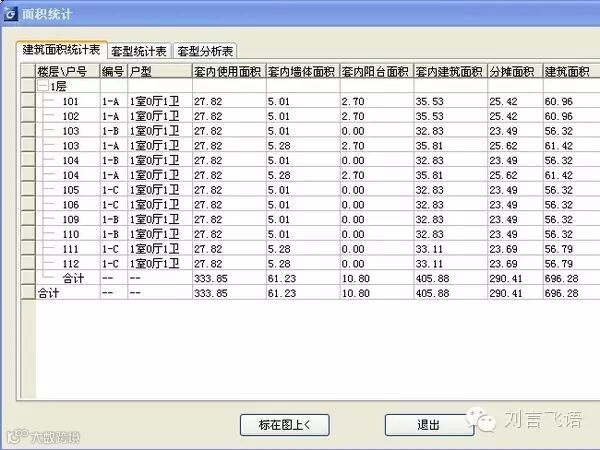Click the 套内墙体面积 column header

pyautogui.click(x=303, y=71)
